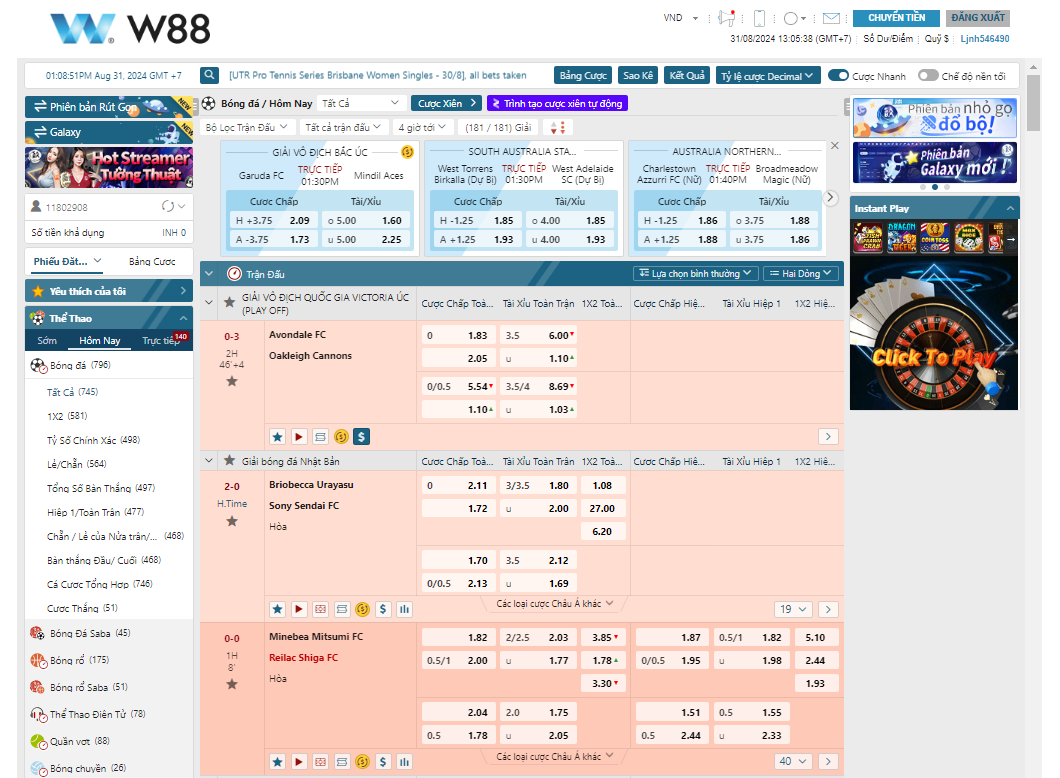
Task: Open the Hai Dòng layout dropdown
Action: [x=801, y=273]
